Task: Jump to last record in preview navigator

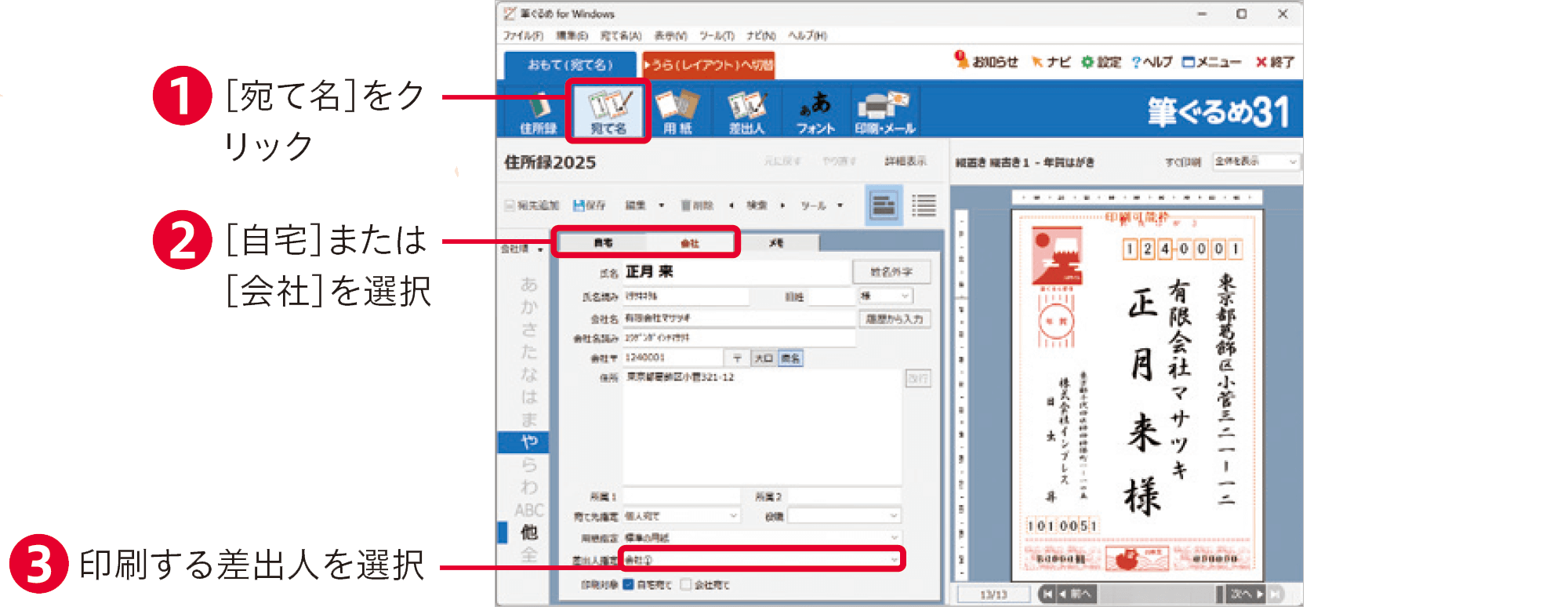Action: (x=1276, y=594)
